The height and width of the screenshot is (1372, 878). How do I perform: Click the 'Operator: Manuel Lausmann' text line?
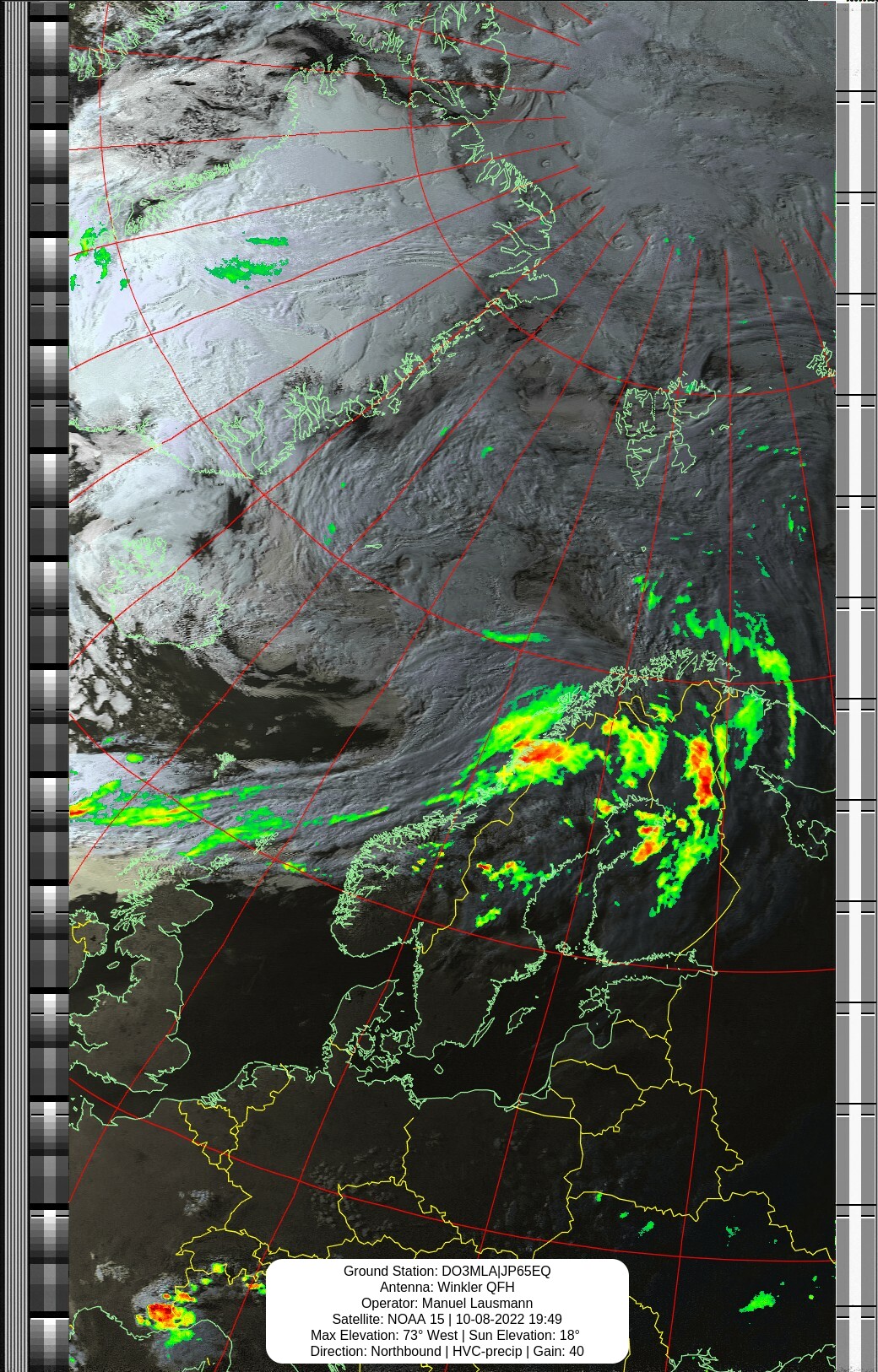tap(447, 1303)
